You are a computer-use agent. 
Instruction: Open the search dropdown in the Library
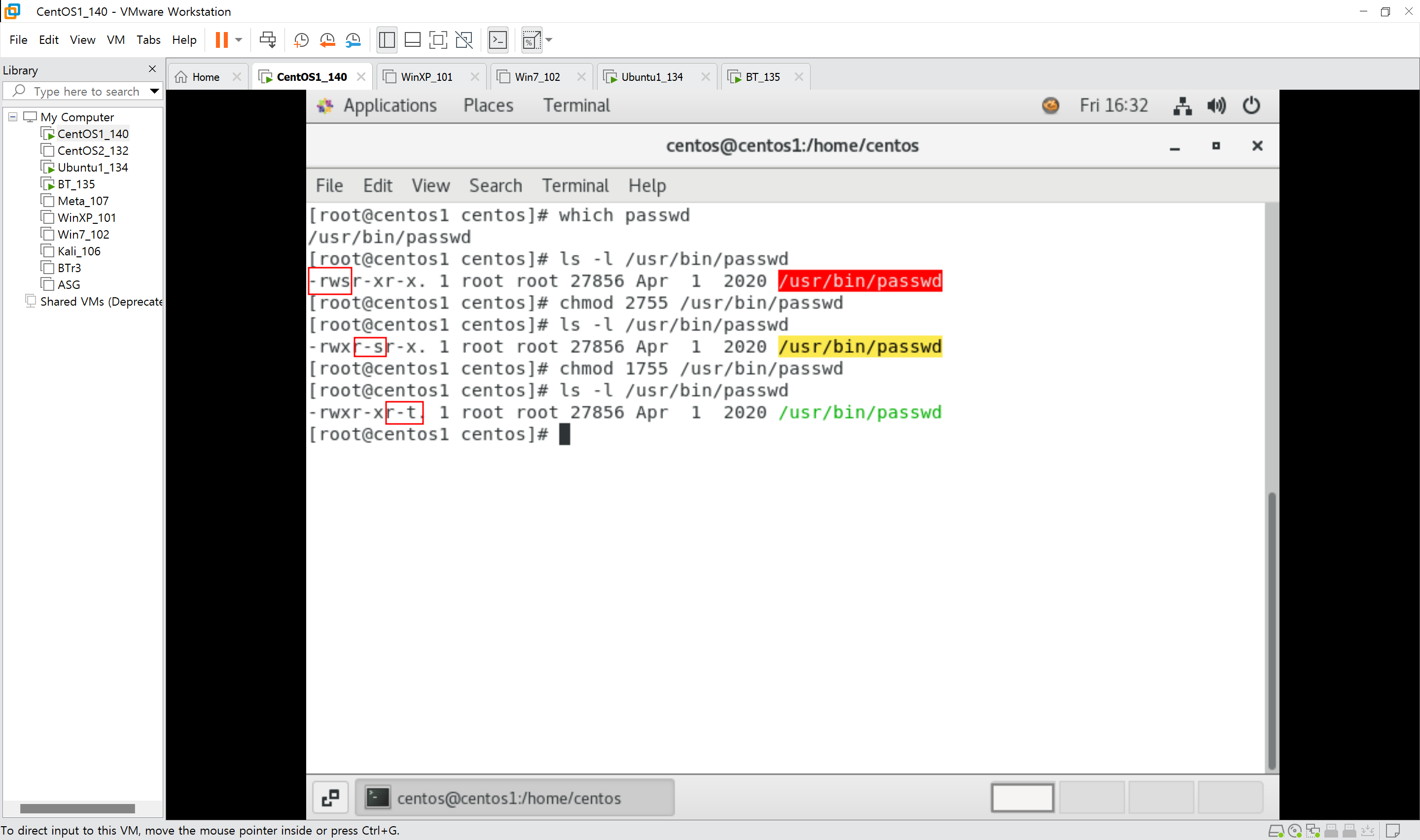(154, 91)
